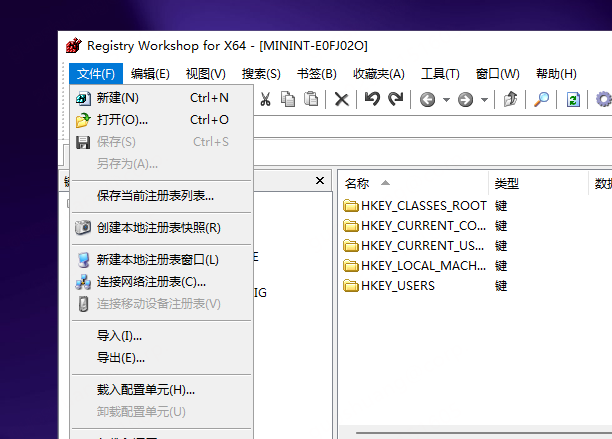Image resolution: width=612 pixels, height=439 pixels.
Task: Click the Up one level folder icon
Action: (x=511, y=99)
